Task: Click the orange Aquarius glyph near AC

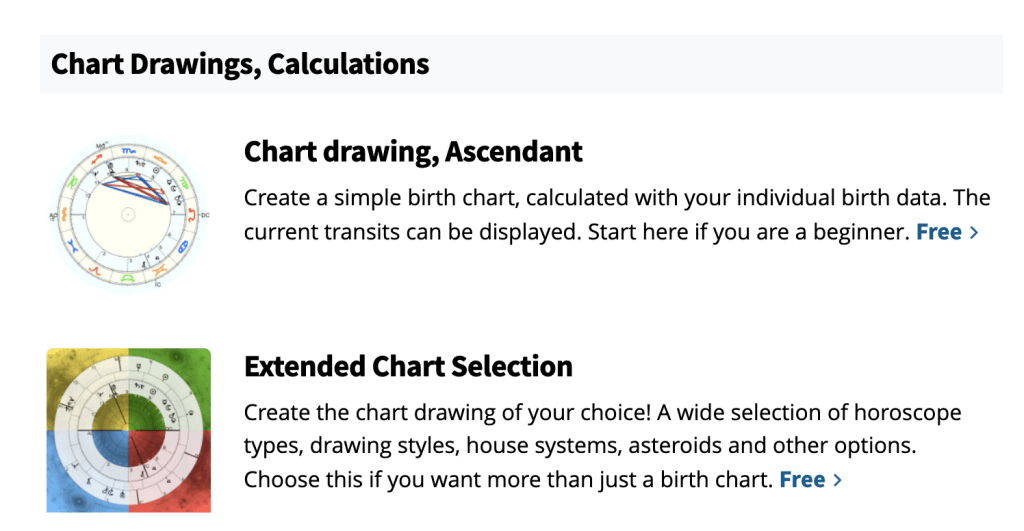Action: 64,214
